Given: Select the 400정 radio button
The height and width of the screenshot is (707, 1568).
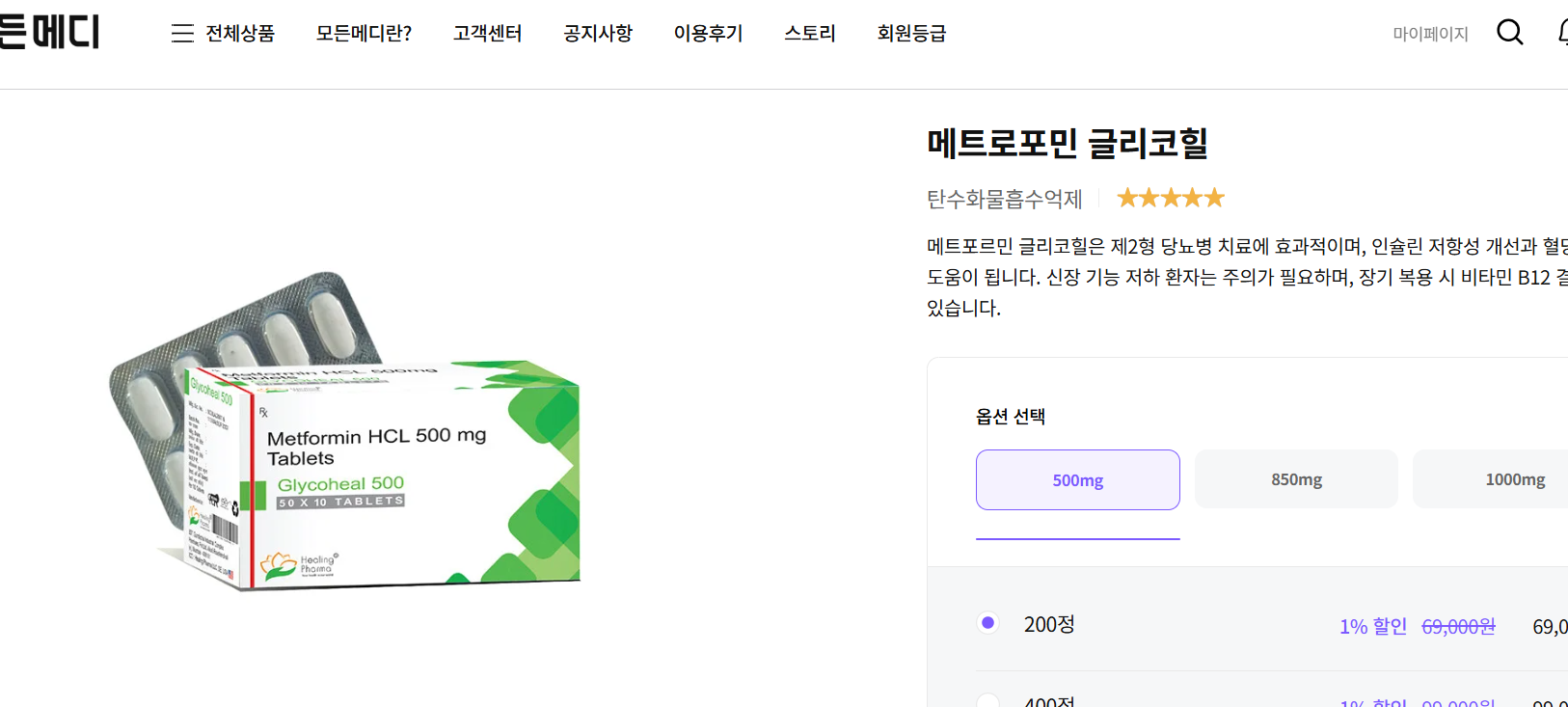Looking at the screenshot, I should point(987,700).
